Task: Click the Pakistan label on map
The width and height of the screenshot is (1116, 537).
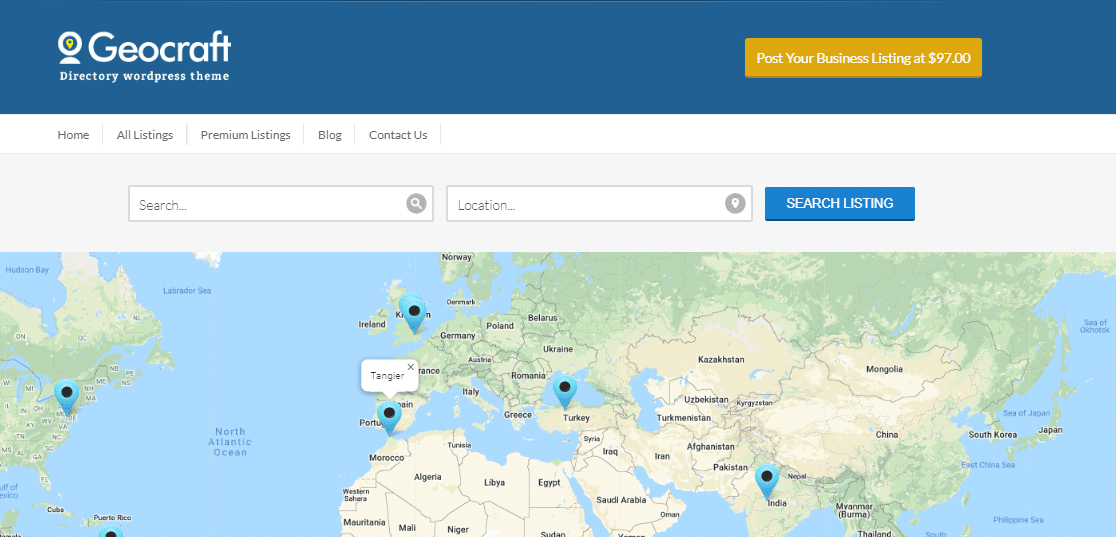Action: [732, 467]
